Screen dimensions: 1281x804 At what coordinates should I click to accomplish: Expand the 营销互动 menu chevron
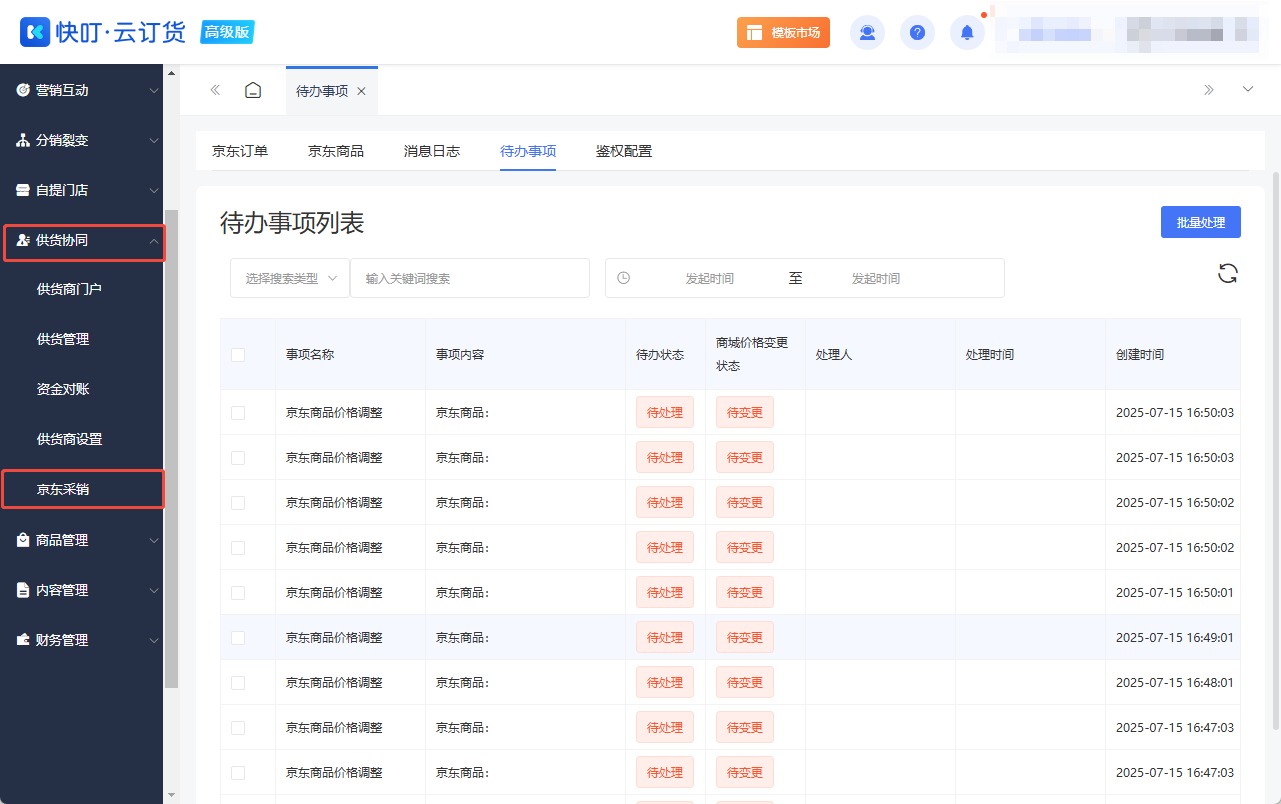point(153,91)
